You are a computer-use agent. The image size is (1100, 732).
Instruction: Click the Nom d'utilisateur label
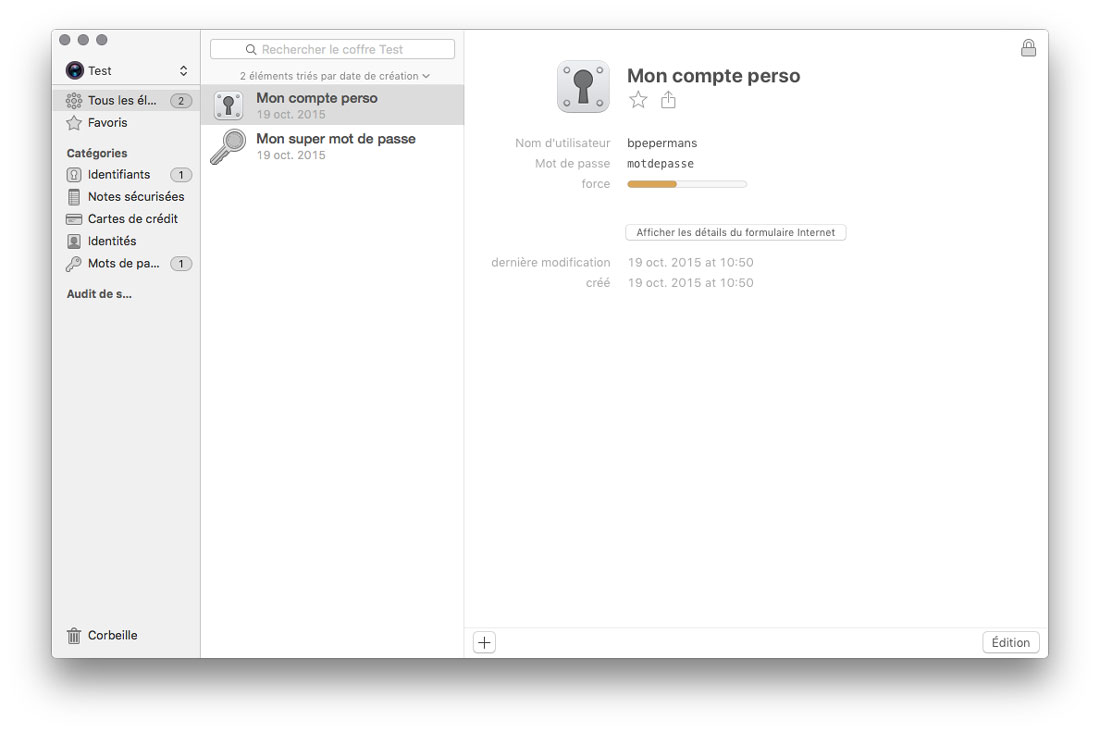tap(563, 143)
